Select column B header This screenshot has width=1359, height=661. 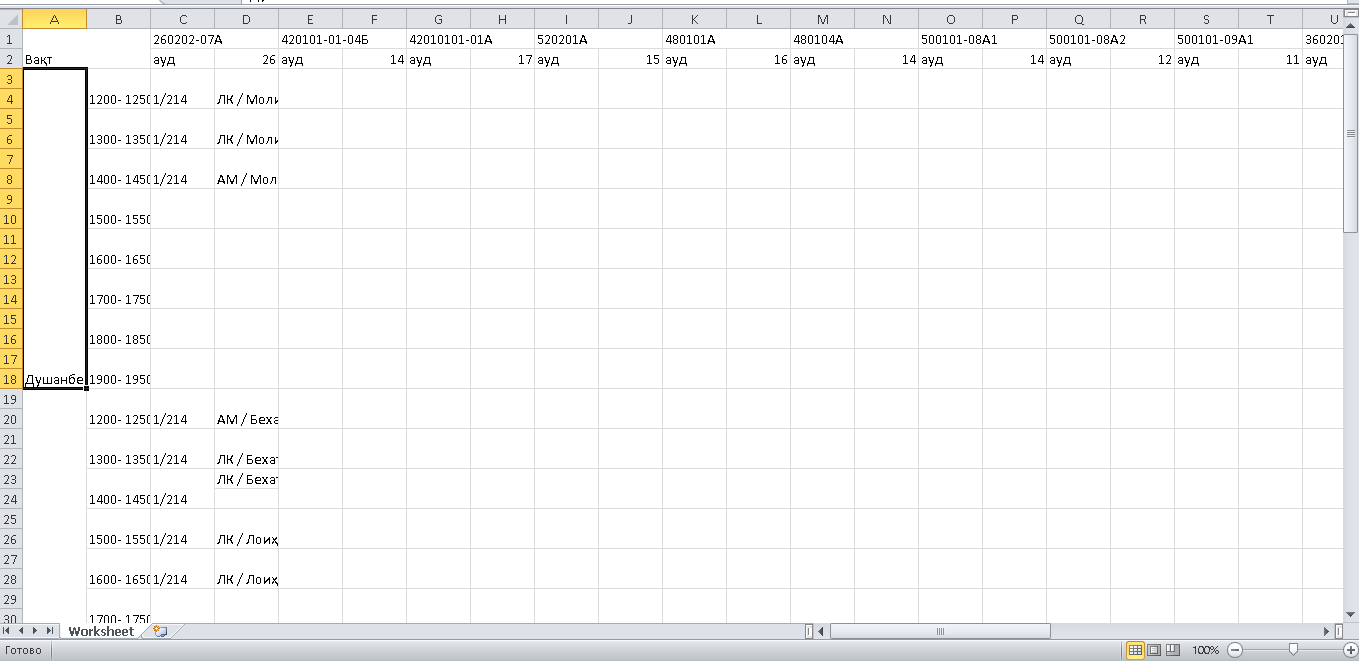point(118,19)
